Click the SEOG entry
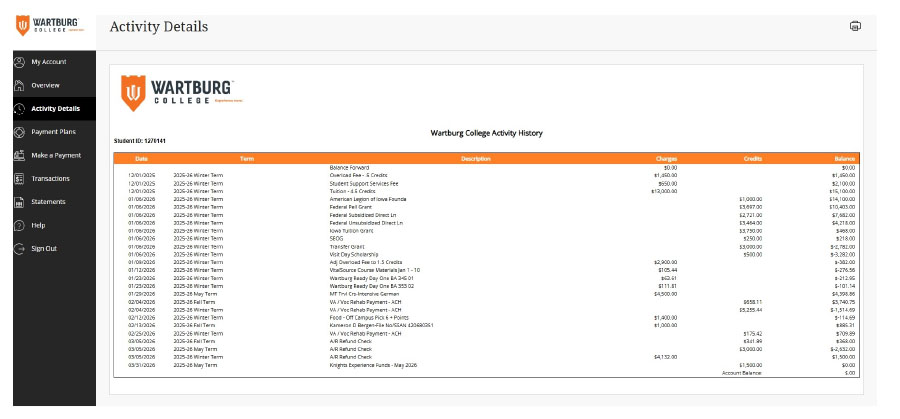900x419 pixels. 336,238
